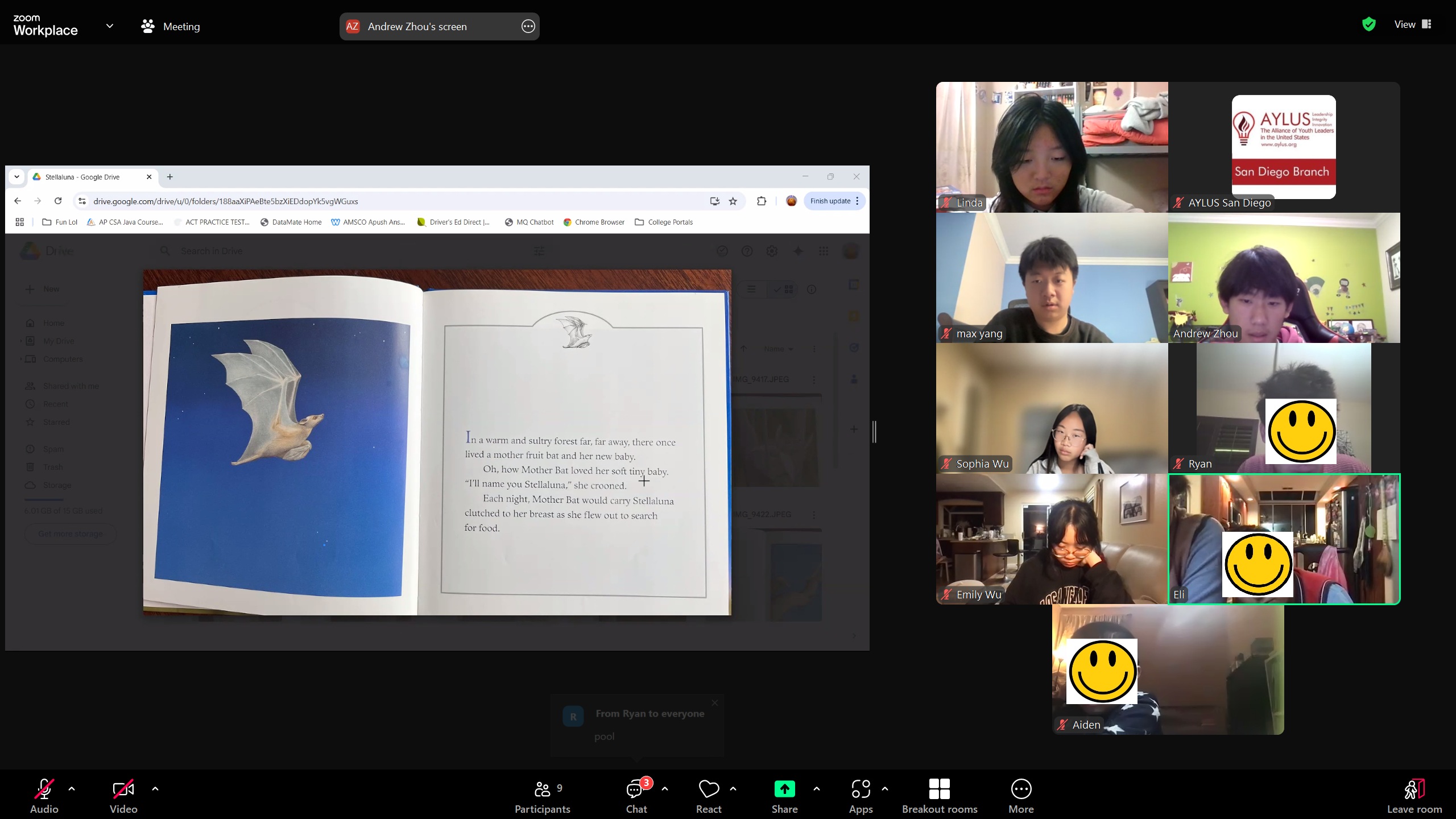The height and width of the screenshot is (819, 1456).
Task: Open Drive settings gear icon
Action: [772, 251]
